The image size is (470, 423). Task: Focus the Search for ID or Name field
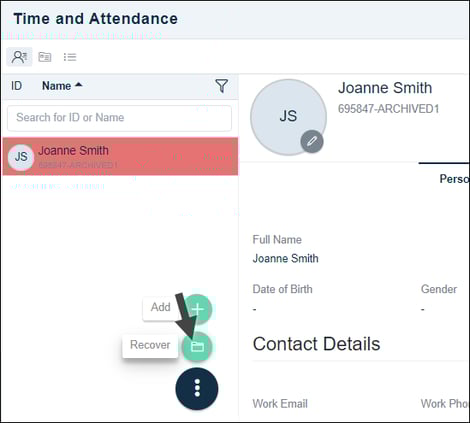(x=119, y=118)
